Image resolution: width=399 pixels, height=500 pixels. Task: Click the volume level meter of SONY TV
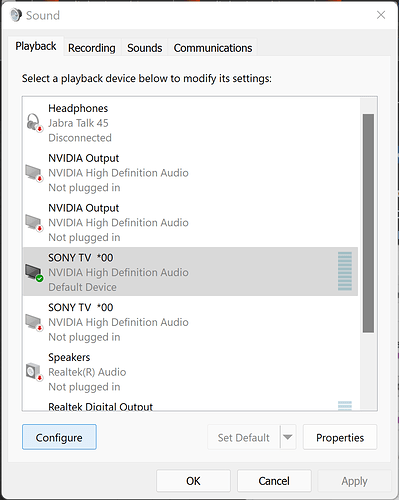tap(345, 271)
